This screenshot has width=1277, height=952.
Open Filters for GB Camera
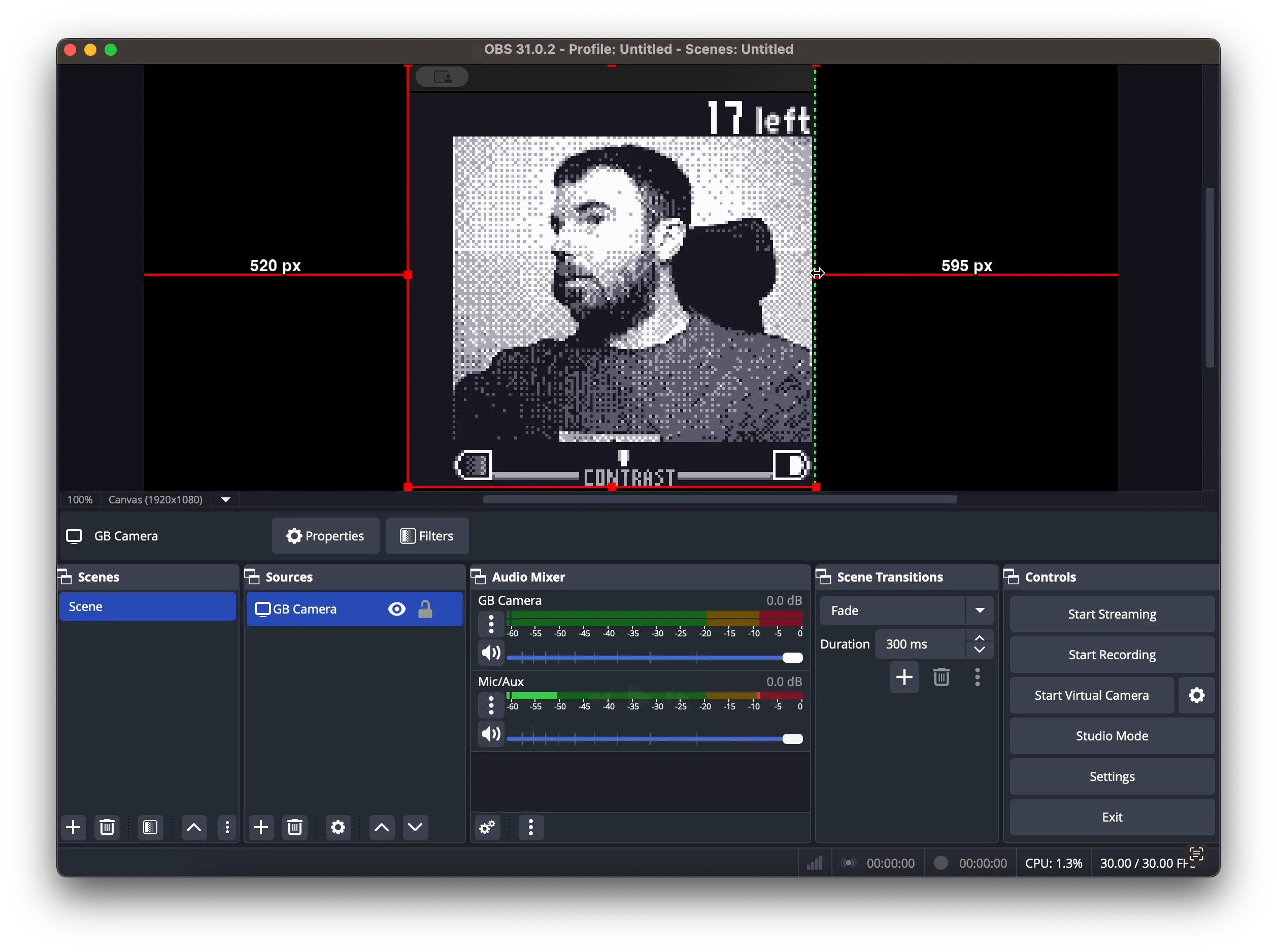[x=426, y=535]
